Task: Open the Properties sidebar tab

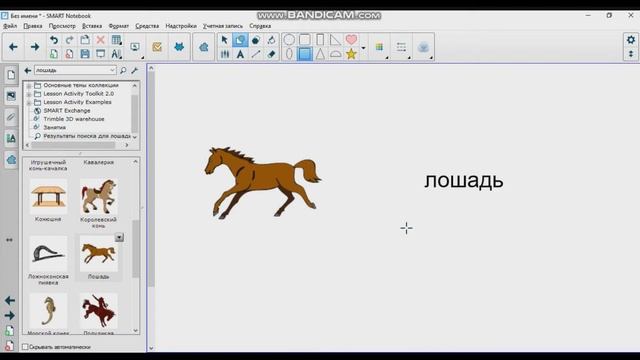Action: 11,139
